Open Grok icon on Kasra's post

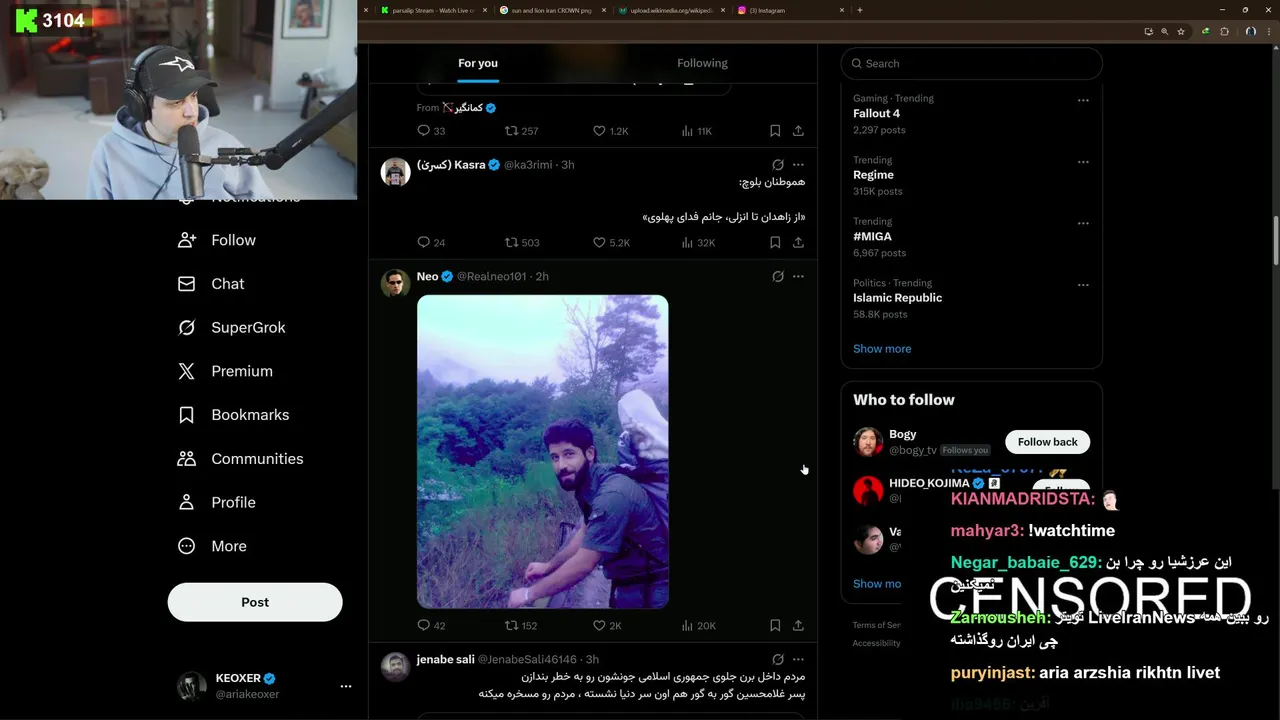pyautogui.click(x=777, y=164)
